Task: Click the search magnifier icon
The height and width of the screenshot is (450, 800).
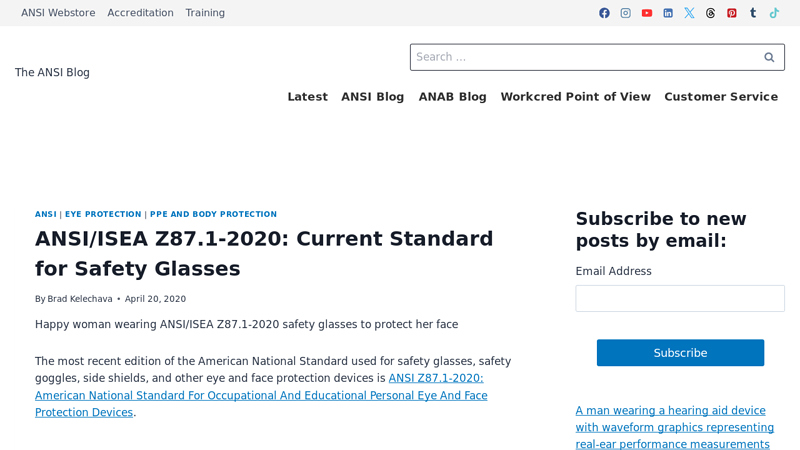Action: 769,57
